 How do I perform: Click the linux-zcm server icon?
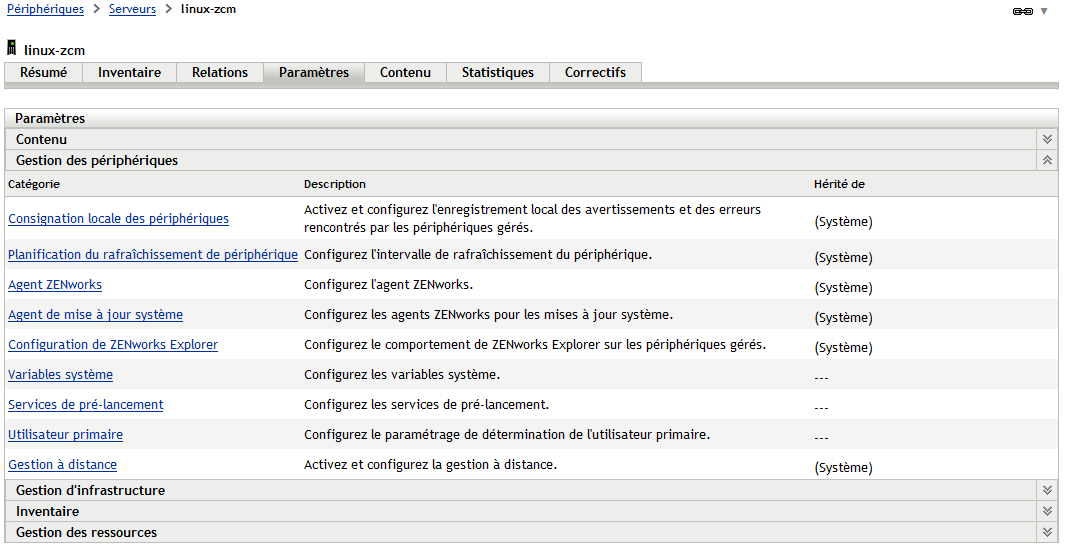pyautogui.click(x=12, y=48)
